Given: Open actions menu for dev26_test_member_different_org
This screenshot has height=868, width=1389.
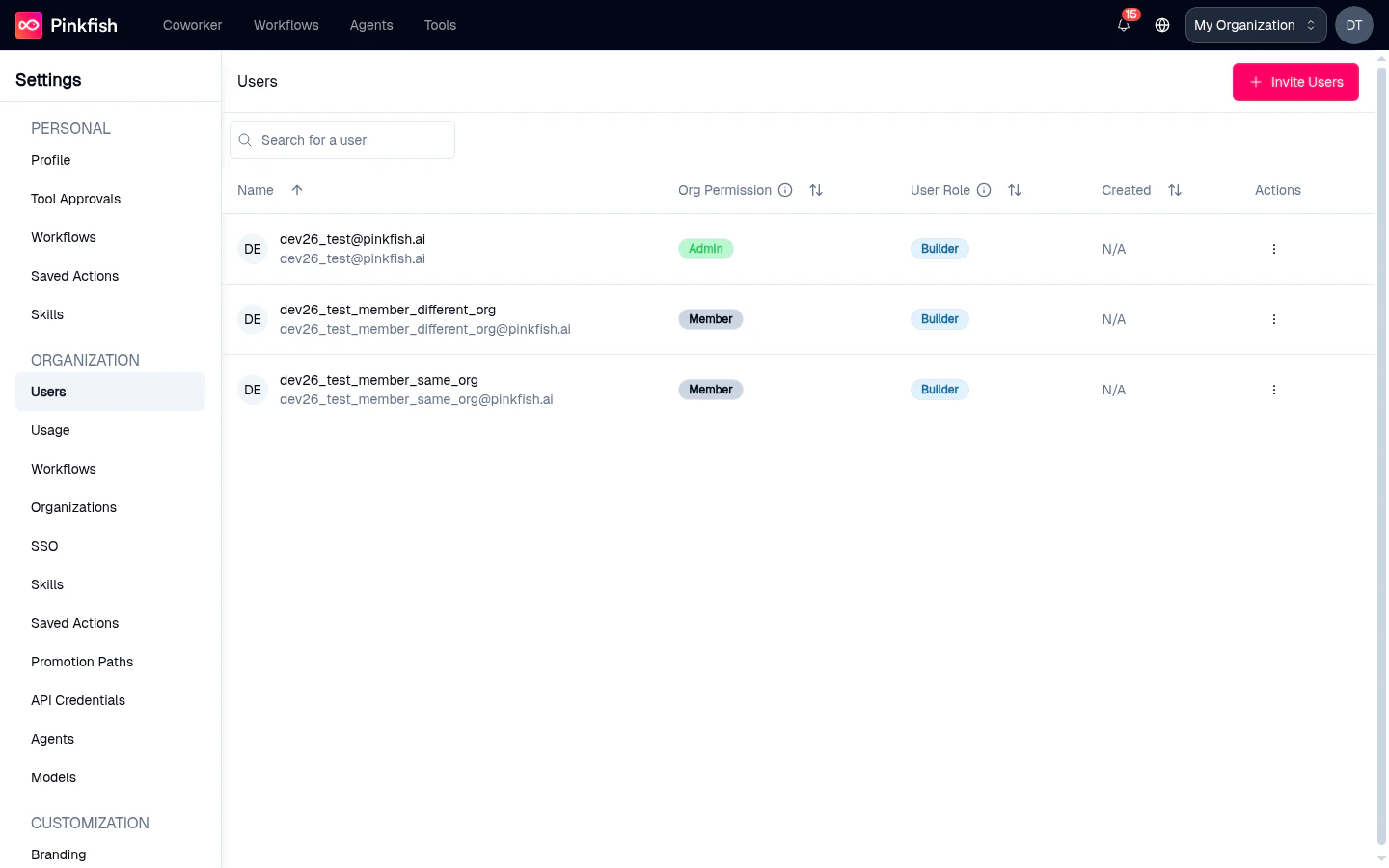Looking at the screenshot, I should (x=1274, y=319).
